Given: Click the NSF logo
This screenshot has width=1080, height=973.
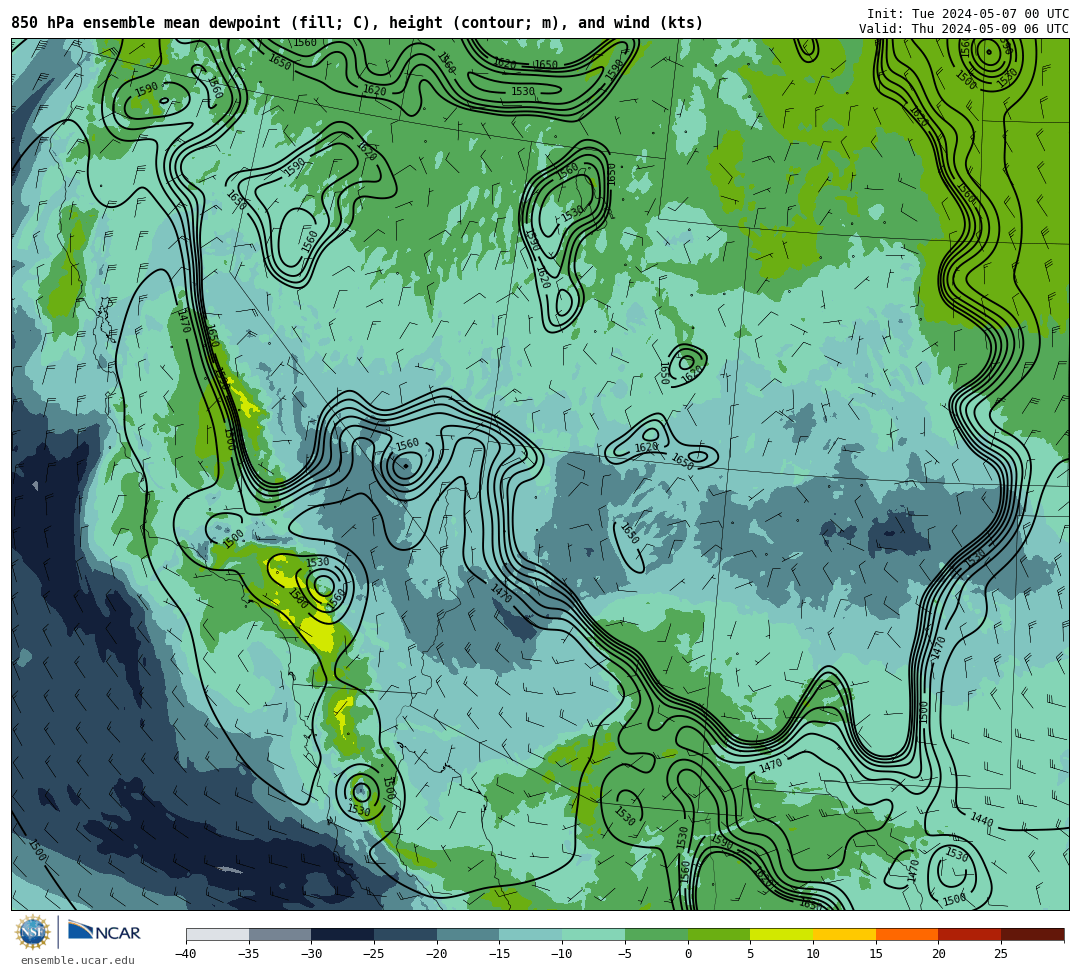Looking at the screenshot, I should [32, 932].
